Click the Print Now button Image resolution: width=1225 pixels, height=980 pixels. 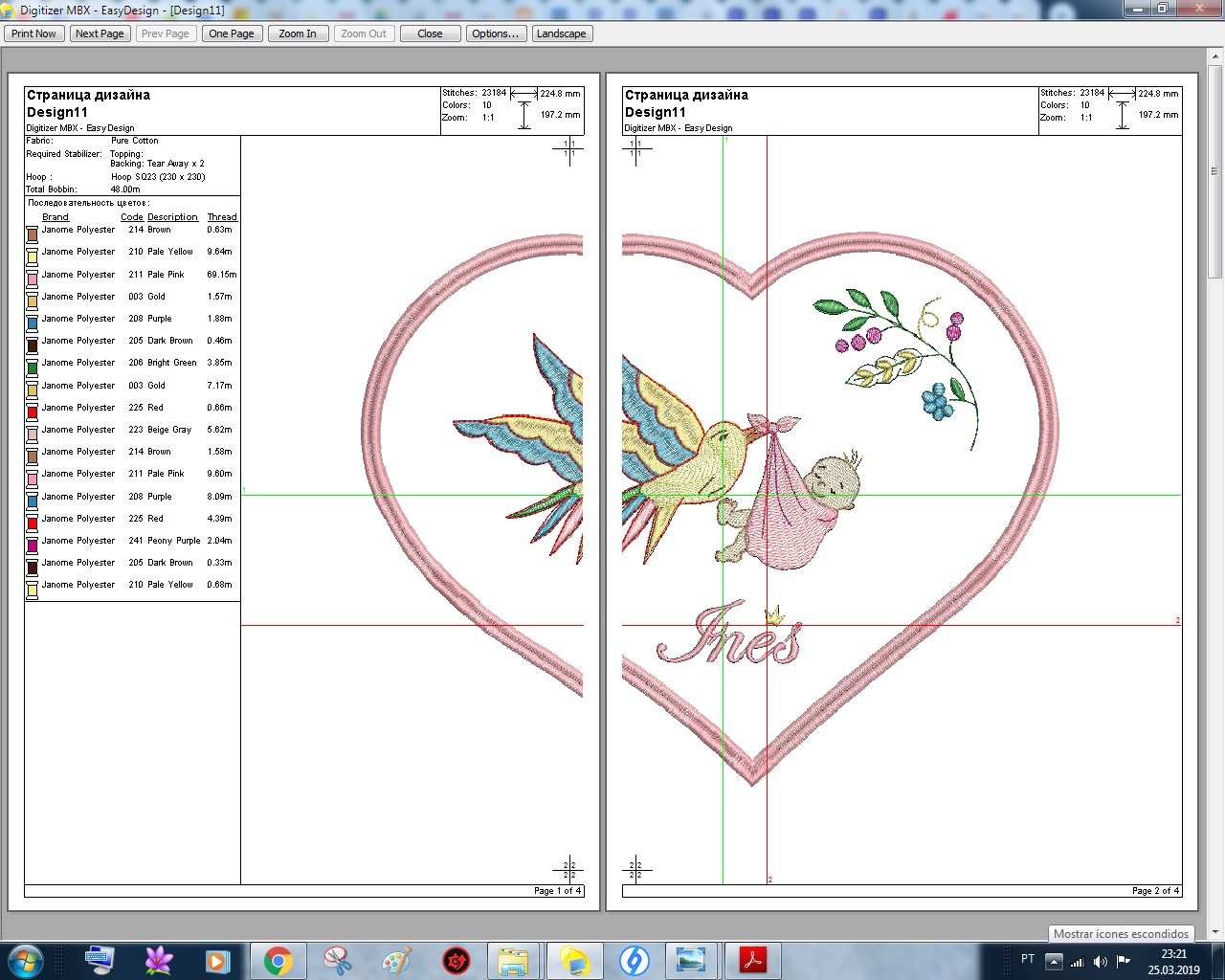pos(34,33)
